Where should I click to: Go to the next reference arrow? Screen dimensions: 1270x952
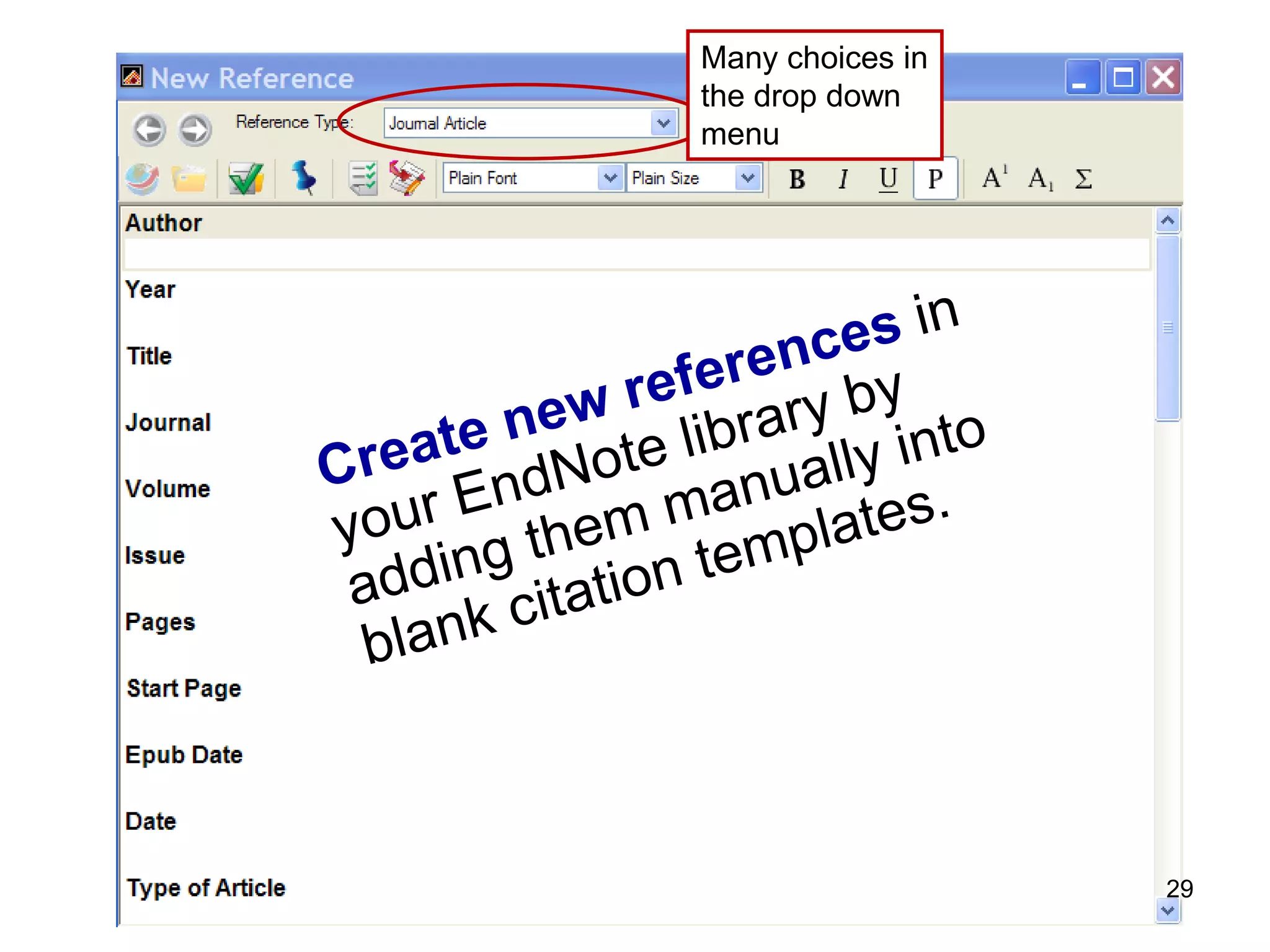[195, 130]
